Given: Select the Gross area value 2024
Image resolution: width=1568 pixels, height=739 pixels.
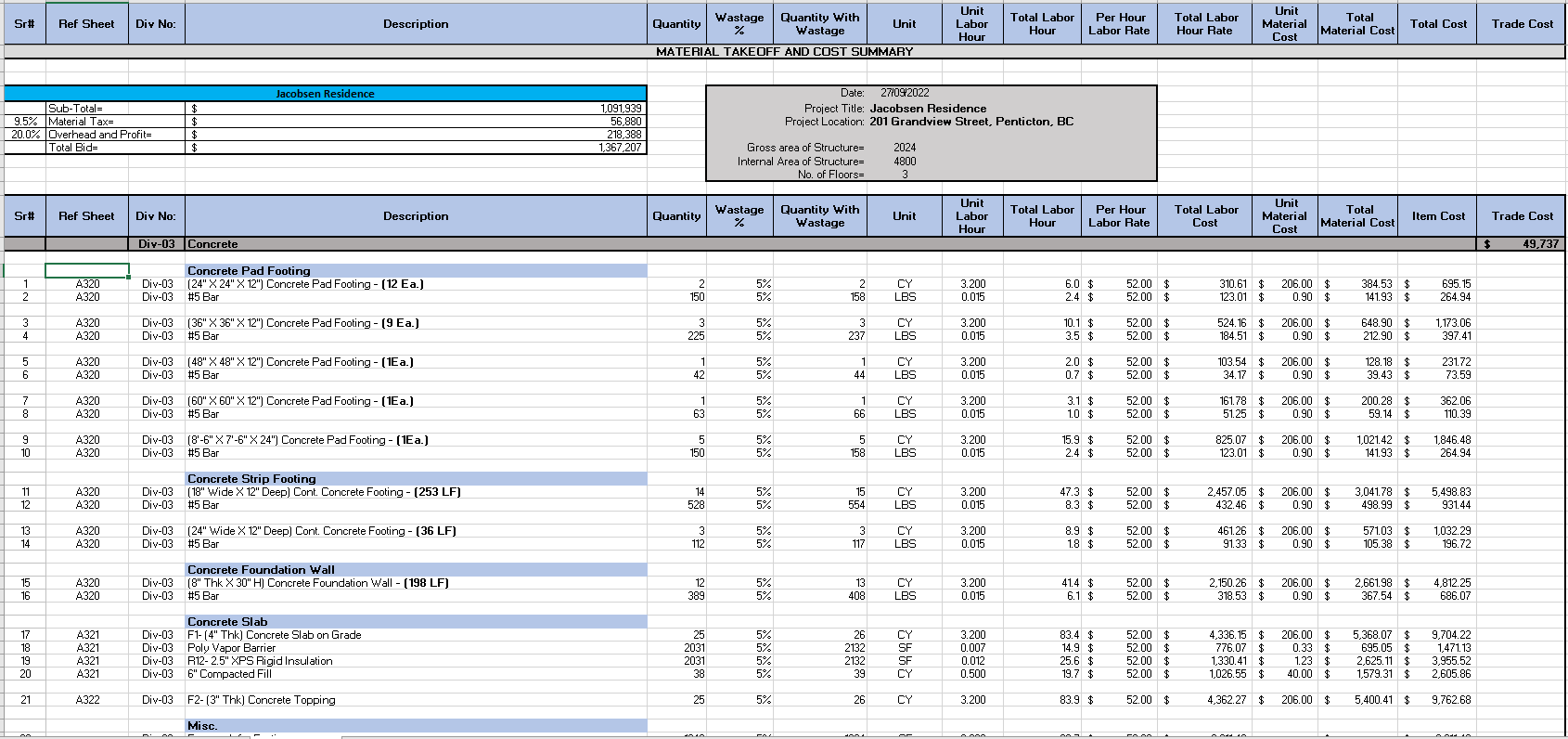Looking at the screenshot, I should [x=905, y=148].
